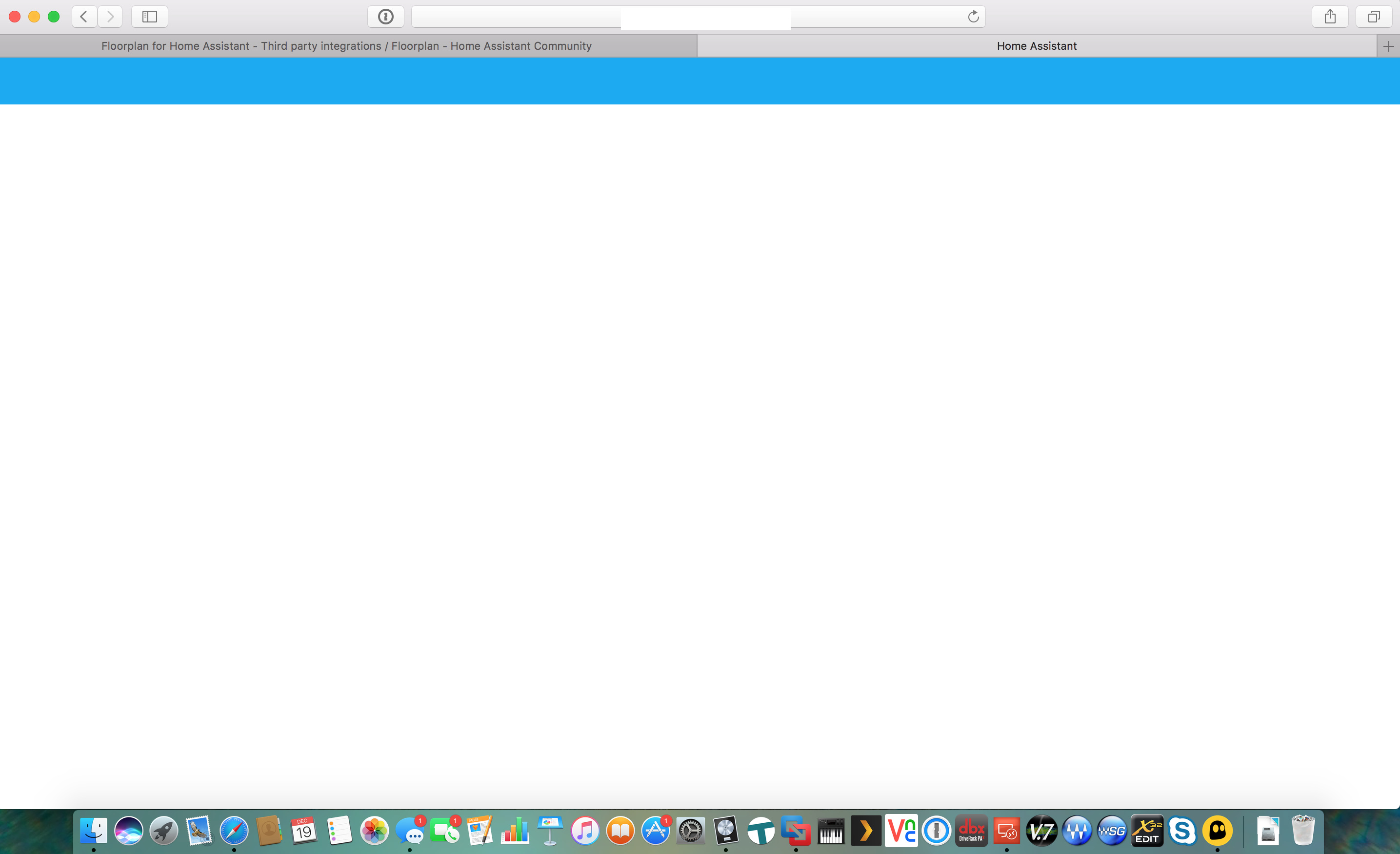Screen dimensions: 1400x854
Task: Toggle the Safari sidebar panel
Action: pyautogui.click(x=149, y=17)
